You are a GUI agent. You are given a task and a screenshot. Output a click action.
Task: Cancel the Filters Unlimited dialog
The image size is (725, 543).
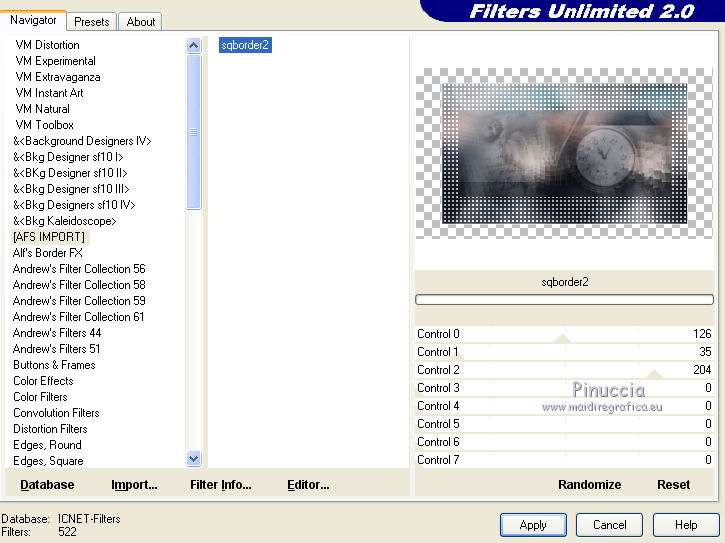[609, 525]
